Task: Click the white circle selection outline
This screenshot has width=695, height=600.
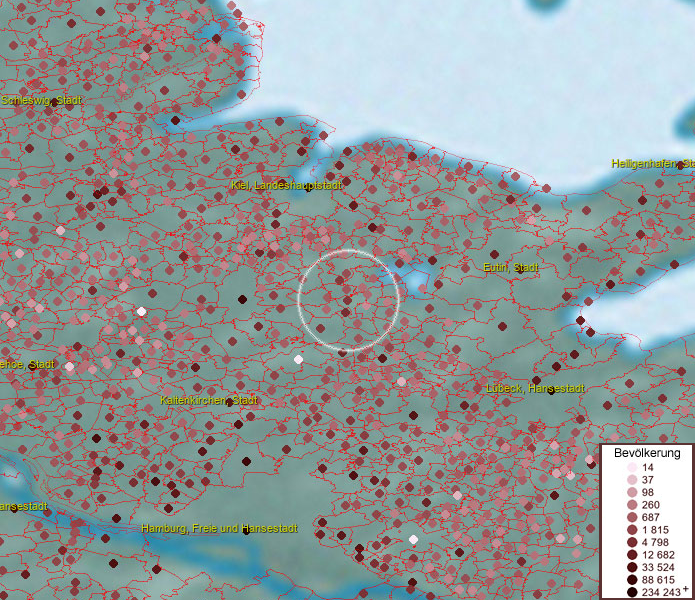Action: pyautogui.click(x=349, y=300)
